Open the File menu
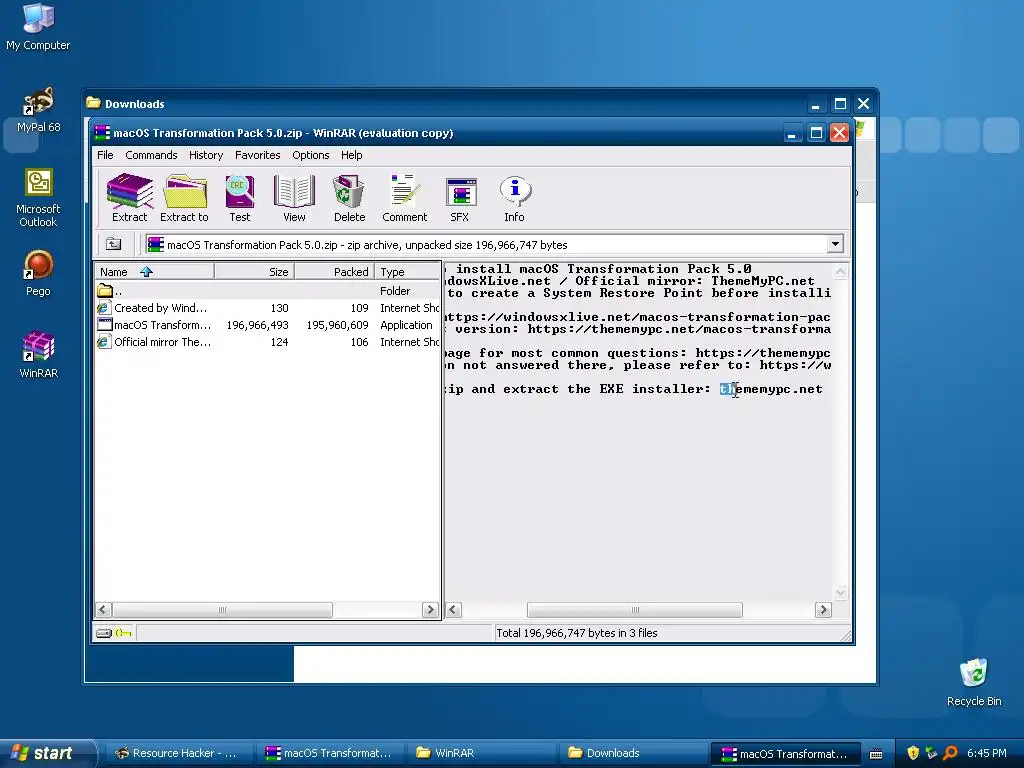The height and width of the screenshot is (768, 1024). coord(105,155)
